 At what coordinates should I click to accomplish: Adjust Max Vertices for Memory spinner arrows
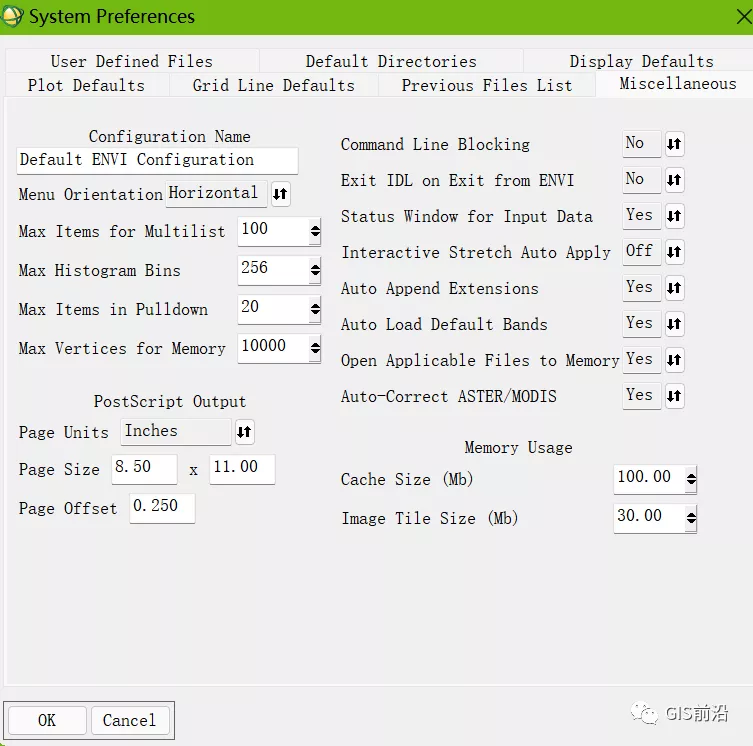(x=315, y=348)
